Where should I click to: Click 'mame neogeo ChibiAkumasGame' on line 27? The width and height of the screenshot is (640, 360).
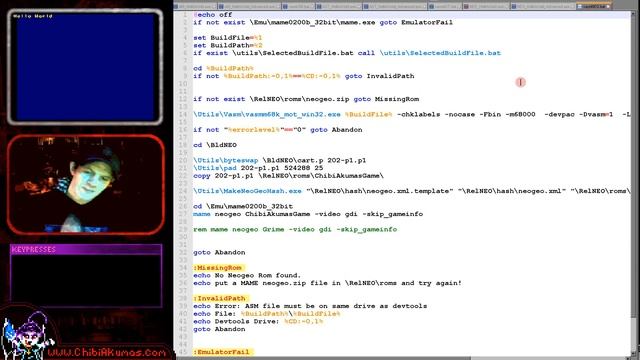pyautogui.click(x=251, y=214)
